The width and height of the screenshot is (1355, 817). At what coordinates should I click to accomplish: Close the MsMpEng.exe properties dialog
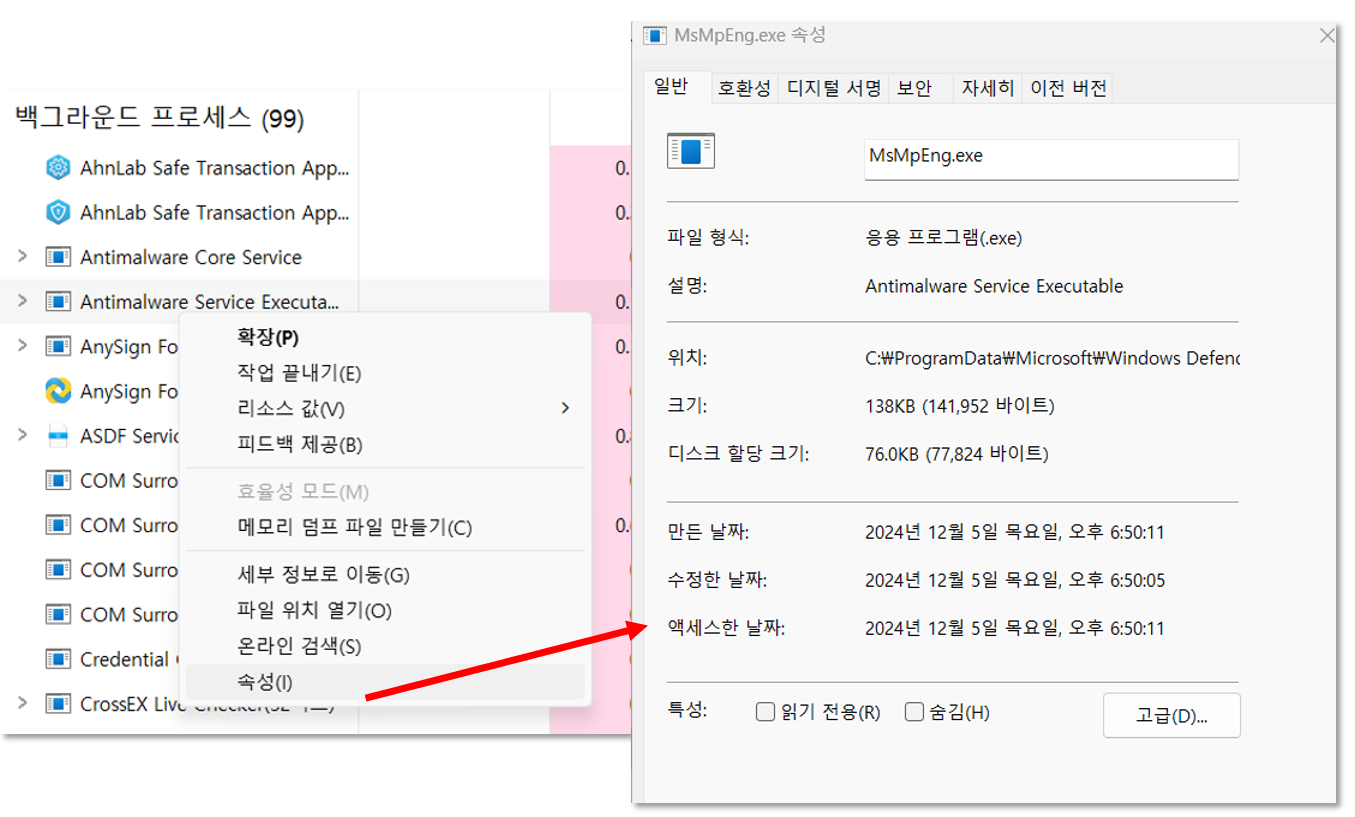pyautogui.click(x=1328, y=36)
